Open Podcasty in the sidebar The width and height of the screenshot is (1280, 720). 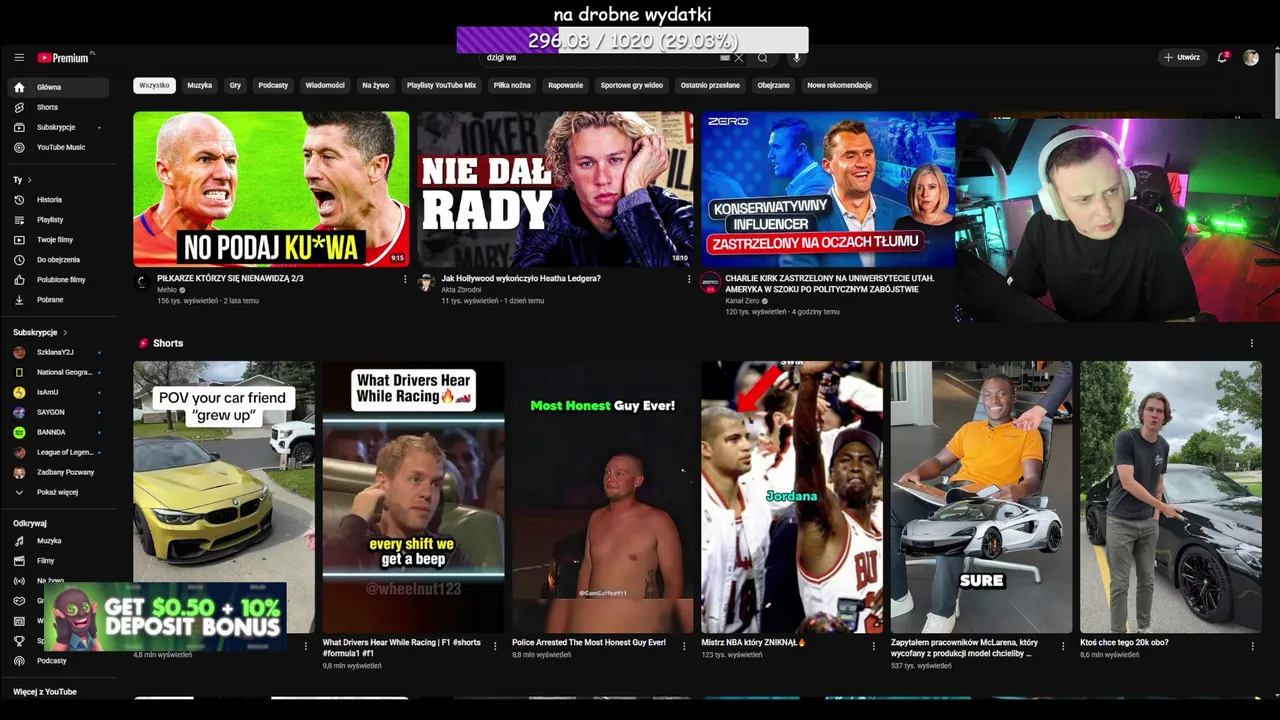point(58,661)
